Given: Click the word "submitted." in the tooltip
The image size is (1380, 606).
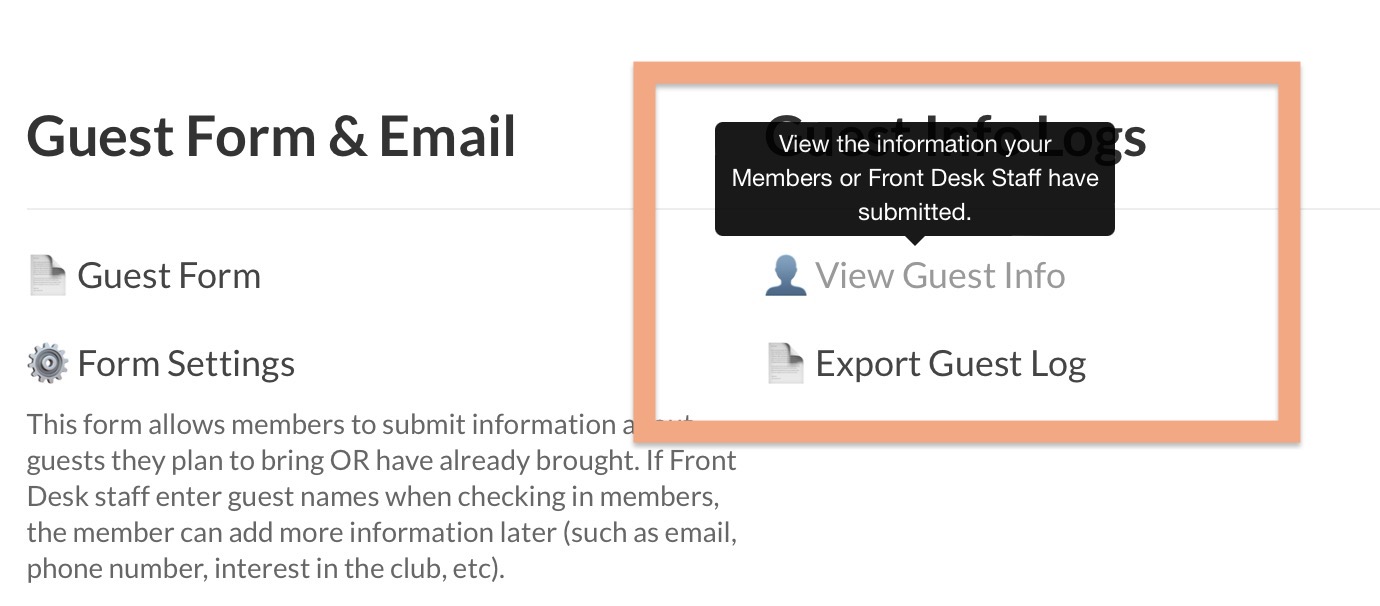Looking at the screenshot, I should (x=914, y=212).
